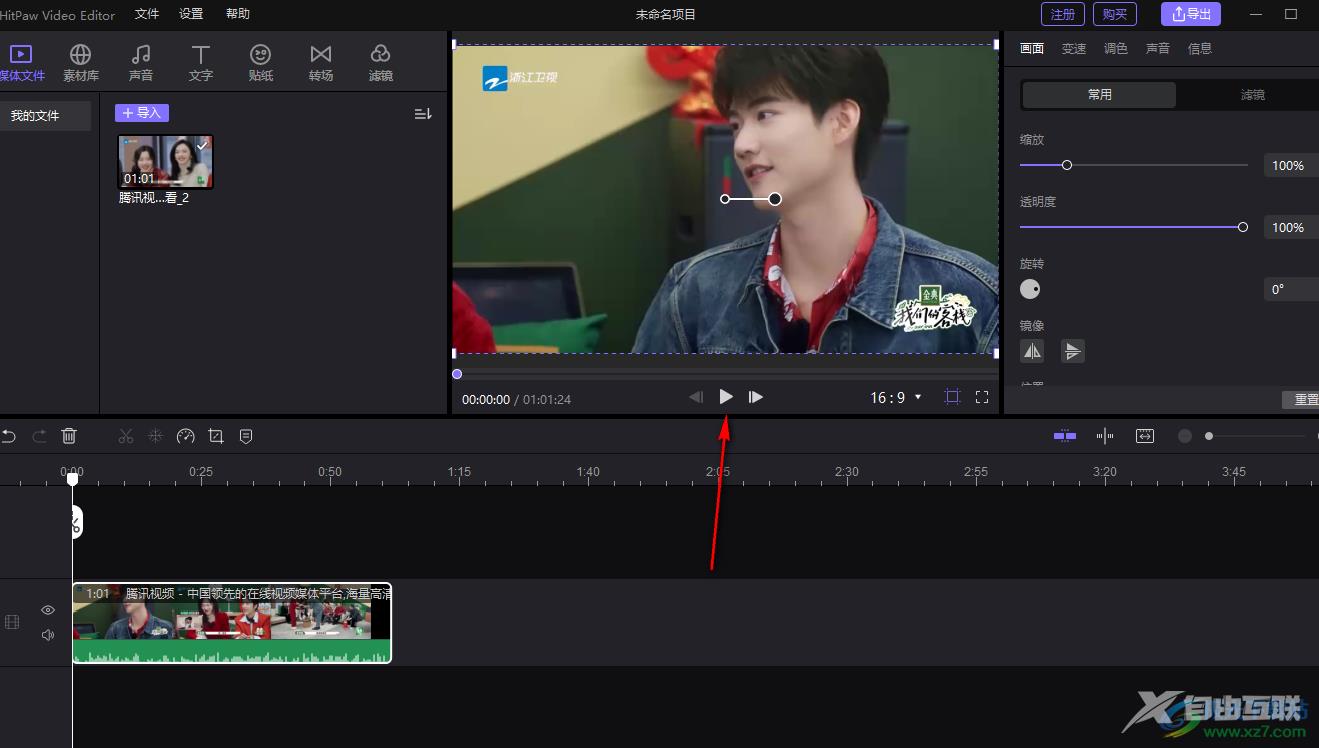This screenshot has height=748, width=1319.
Task: Open the 文字 text panel
Action: (201, 62)
